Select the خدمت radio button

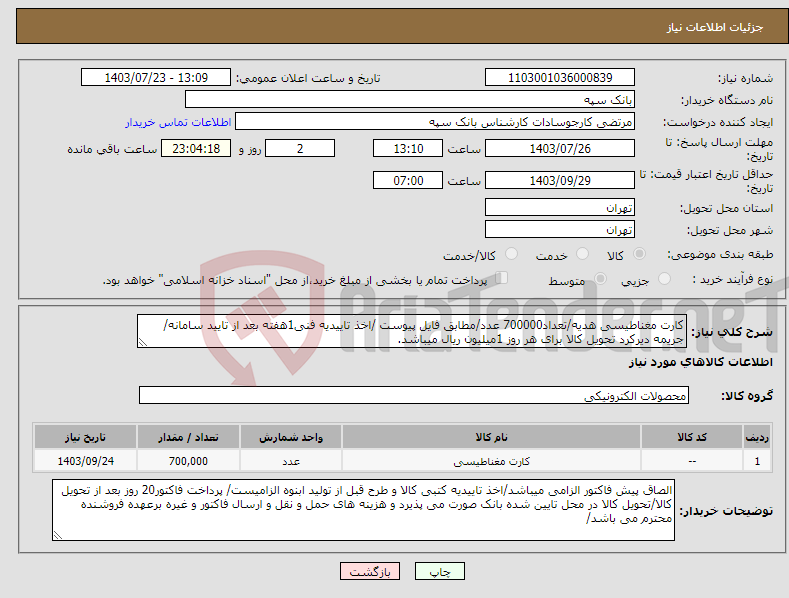582,254
